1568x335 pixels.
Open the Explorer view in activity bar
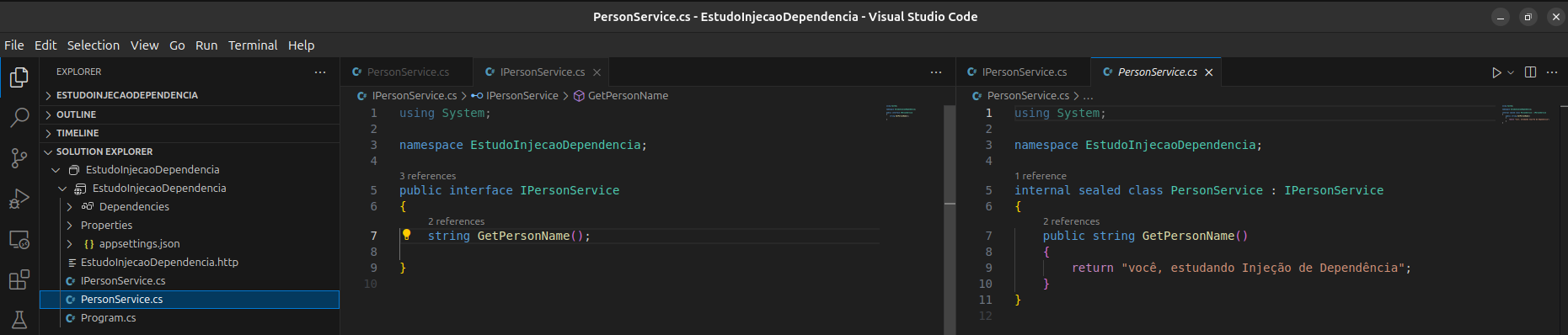(19, 77)
